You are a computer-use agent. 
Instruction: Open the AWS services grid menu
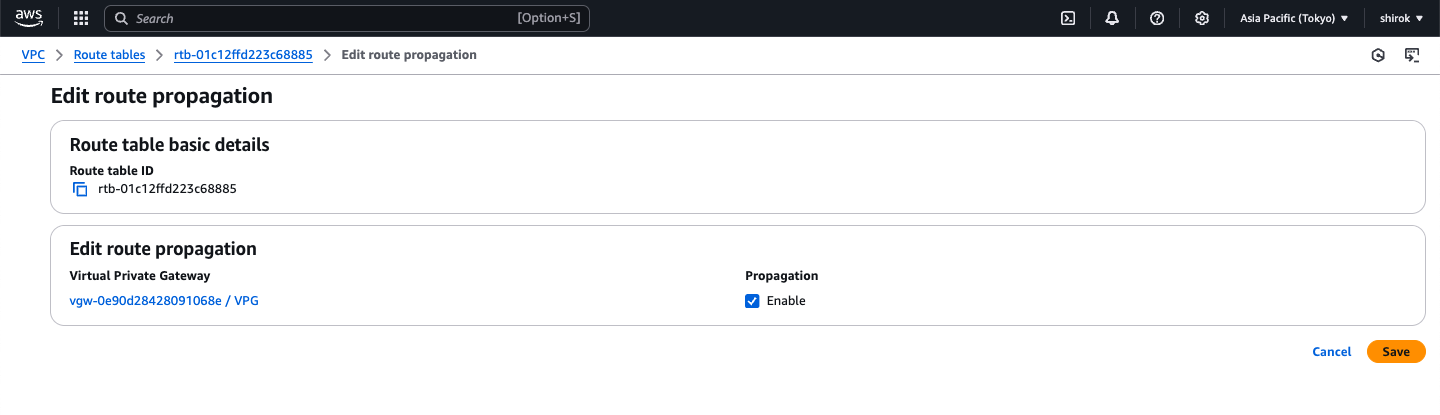[x=81, y=18]
